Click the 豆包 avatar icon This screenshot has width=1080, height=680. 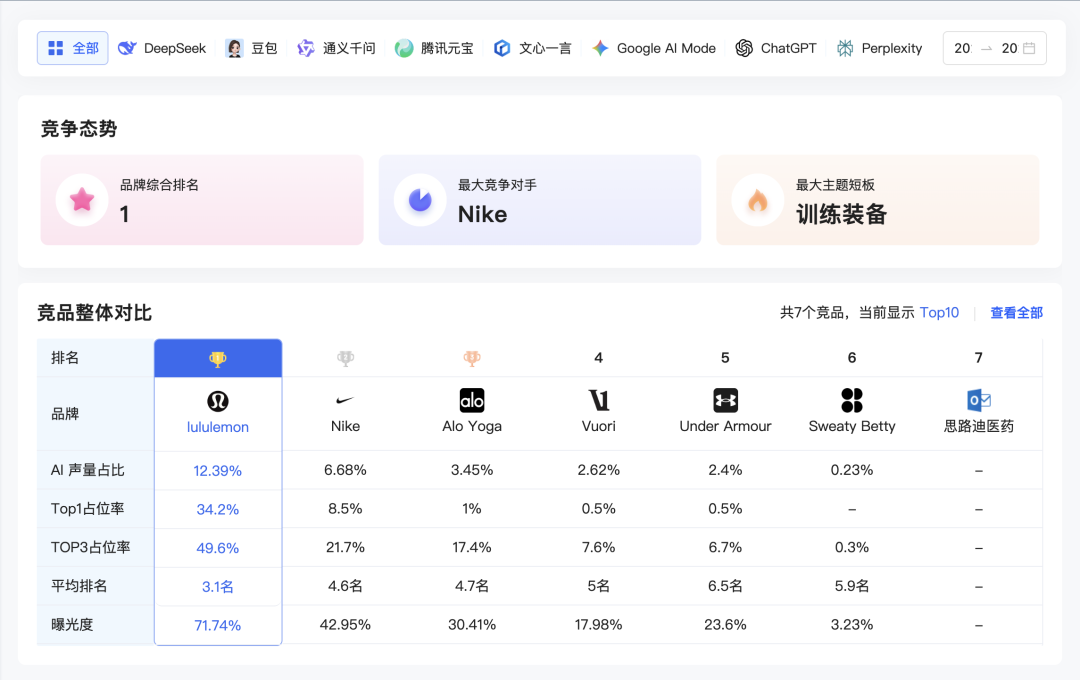pyautogui.click(x=234, y=48)
